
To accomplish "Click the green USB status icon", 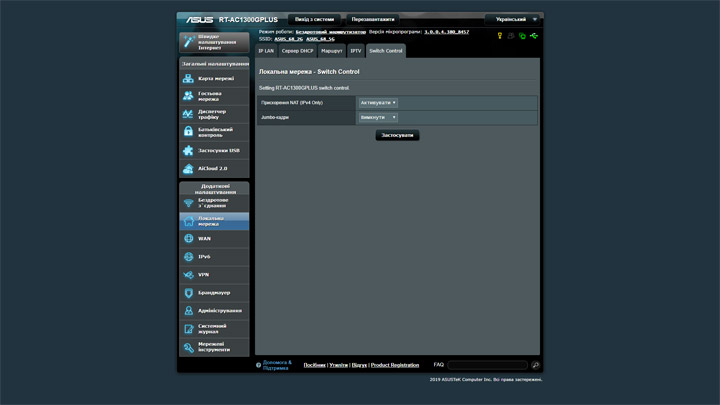I will 534,36.
